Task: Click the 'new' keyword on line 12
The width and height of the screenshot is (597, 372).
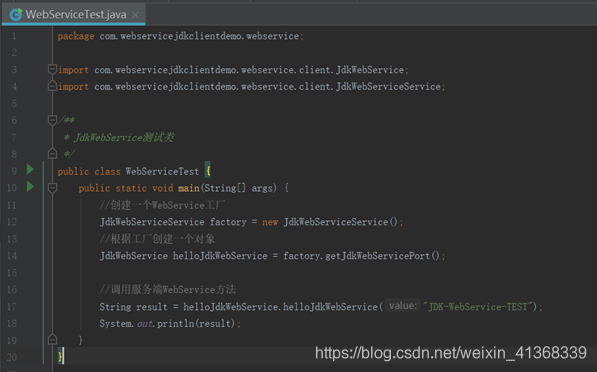Action: pos(270,222)
